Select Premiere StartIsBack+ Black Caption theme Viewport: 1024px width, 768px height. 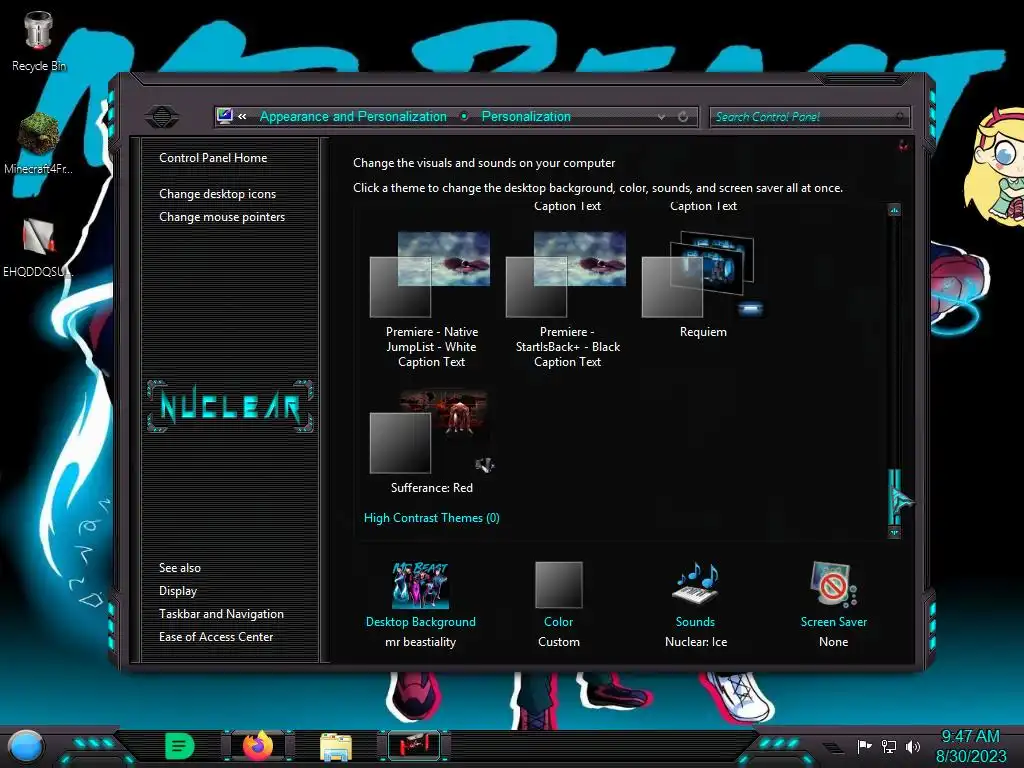(x=567, y=300)
